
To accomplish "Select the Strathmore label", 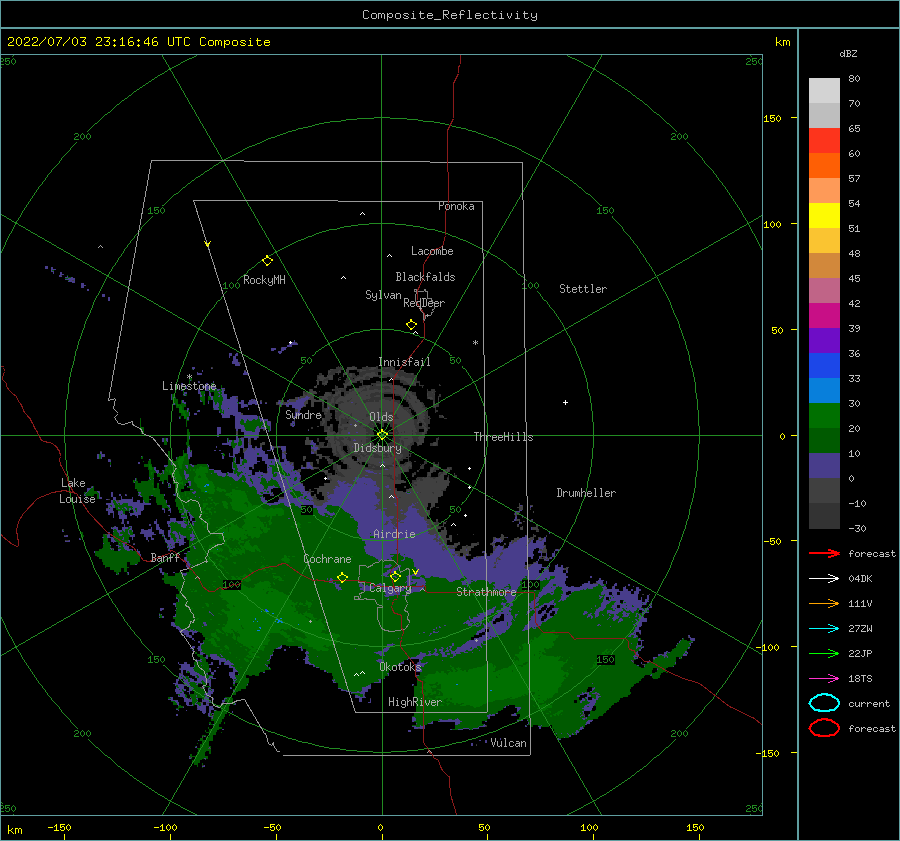I will pos(486,592).
